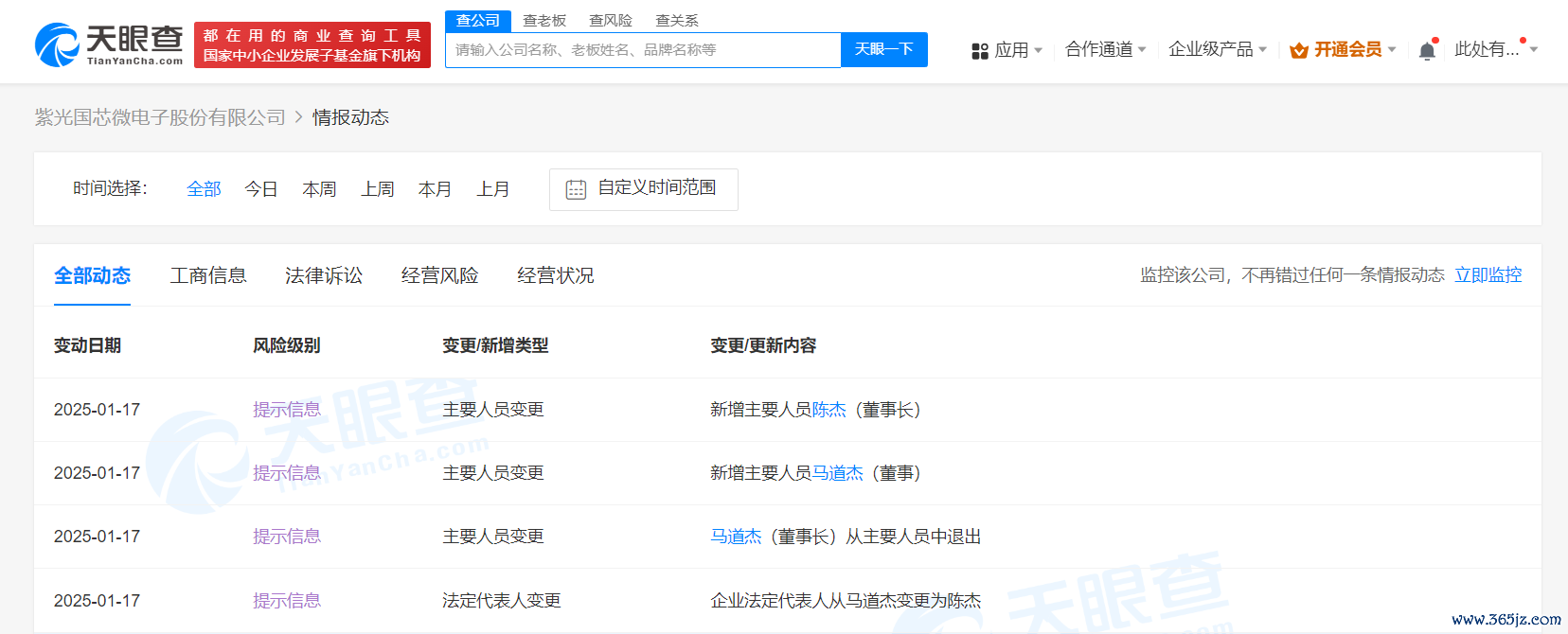
Task: Click the 风险级别 column header
Action: pyautogui.click(x=287, y=345)
